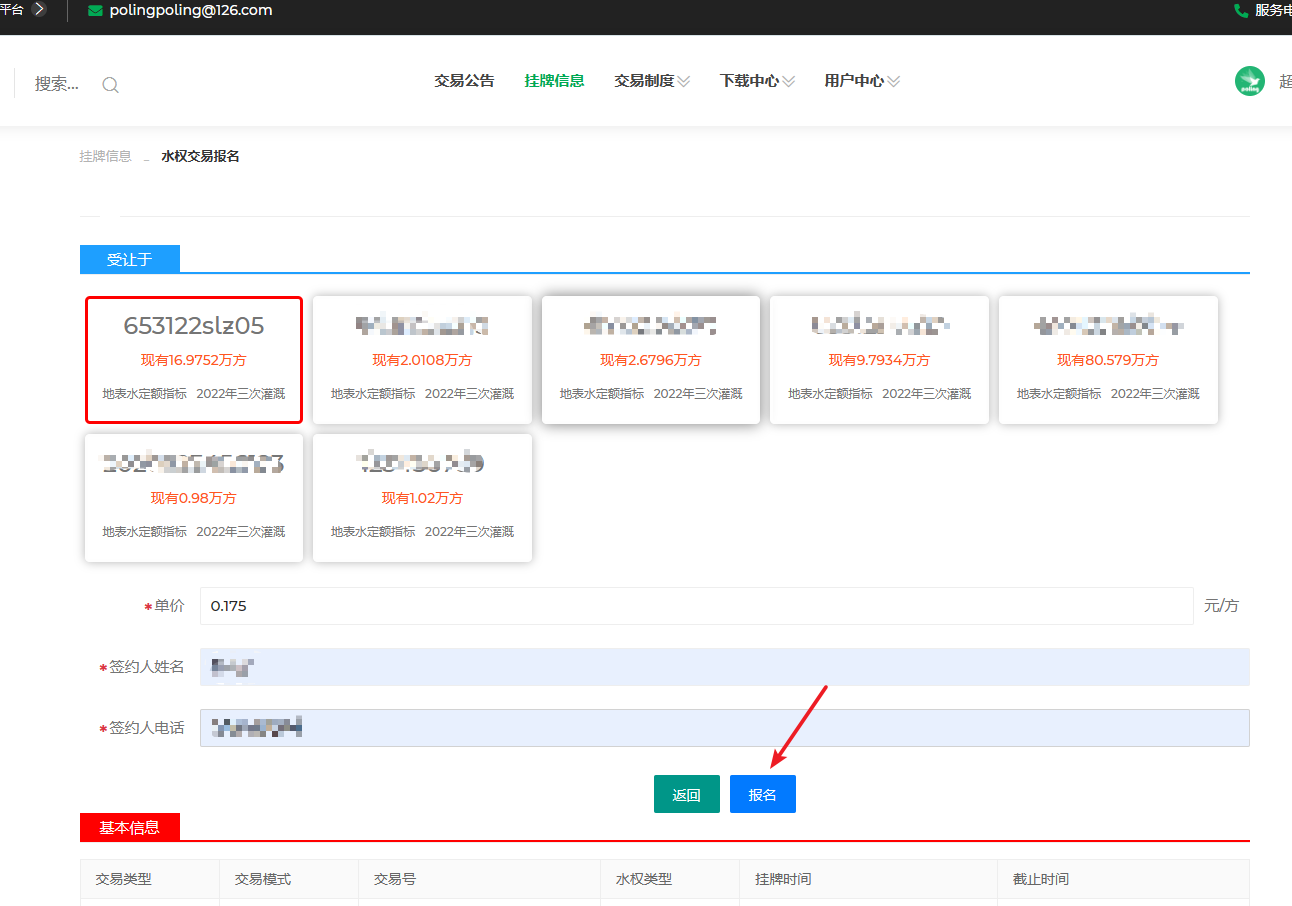
Task: Select the 653122slz05 water rights card
Action: click(193, 360)
